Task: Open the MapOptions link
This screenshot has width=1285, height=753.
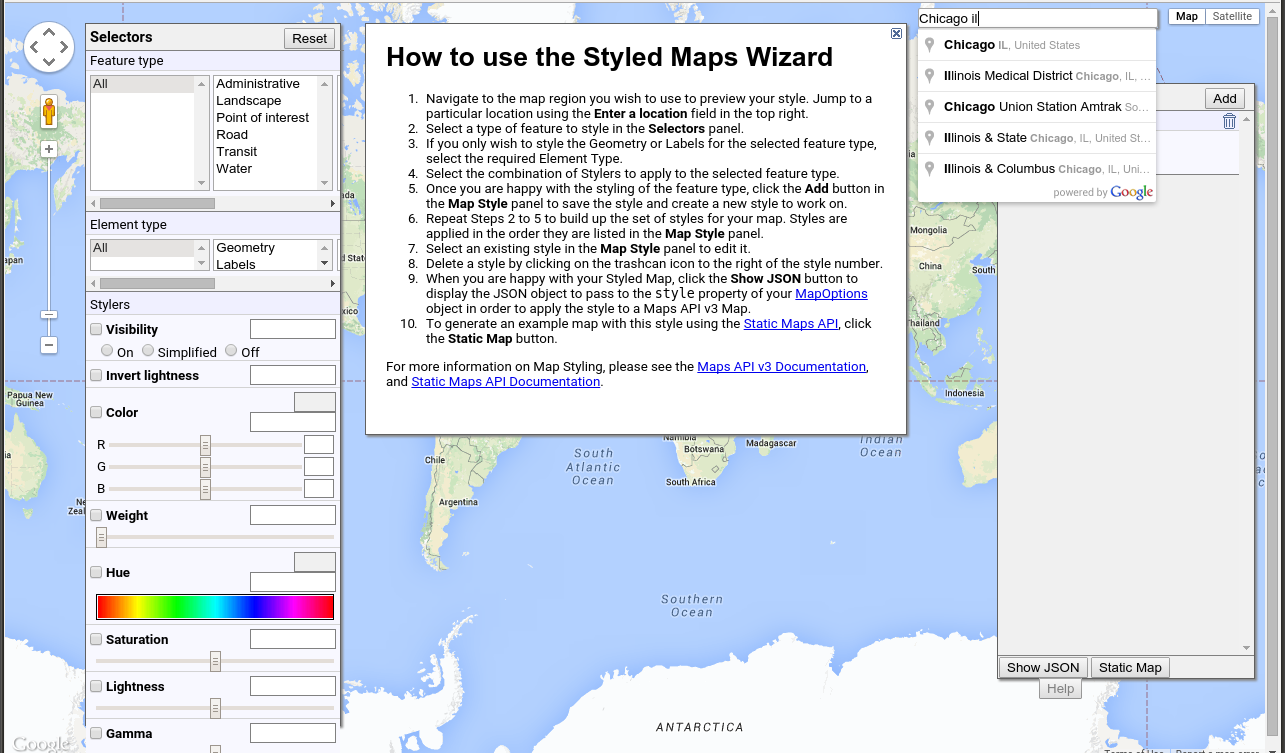Action: tap(831, 294)
